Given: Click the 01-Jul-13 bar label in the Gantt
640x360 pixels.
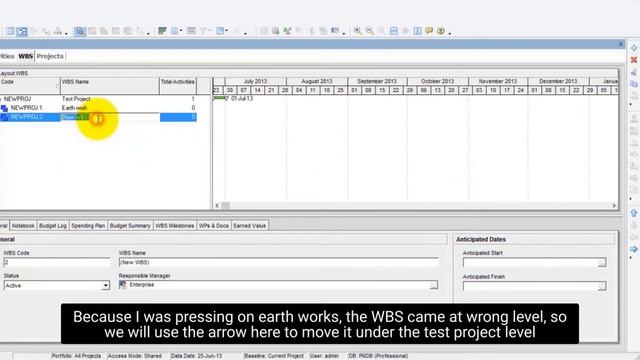Looking at the screenshot, I should (242, 99).
